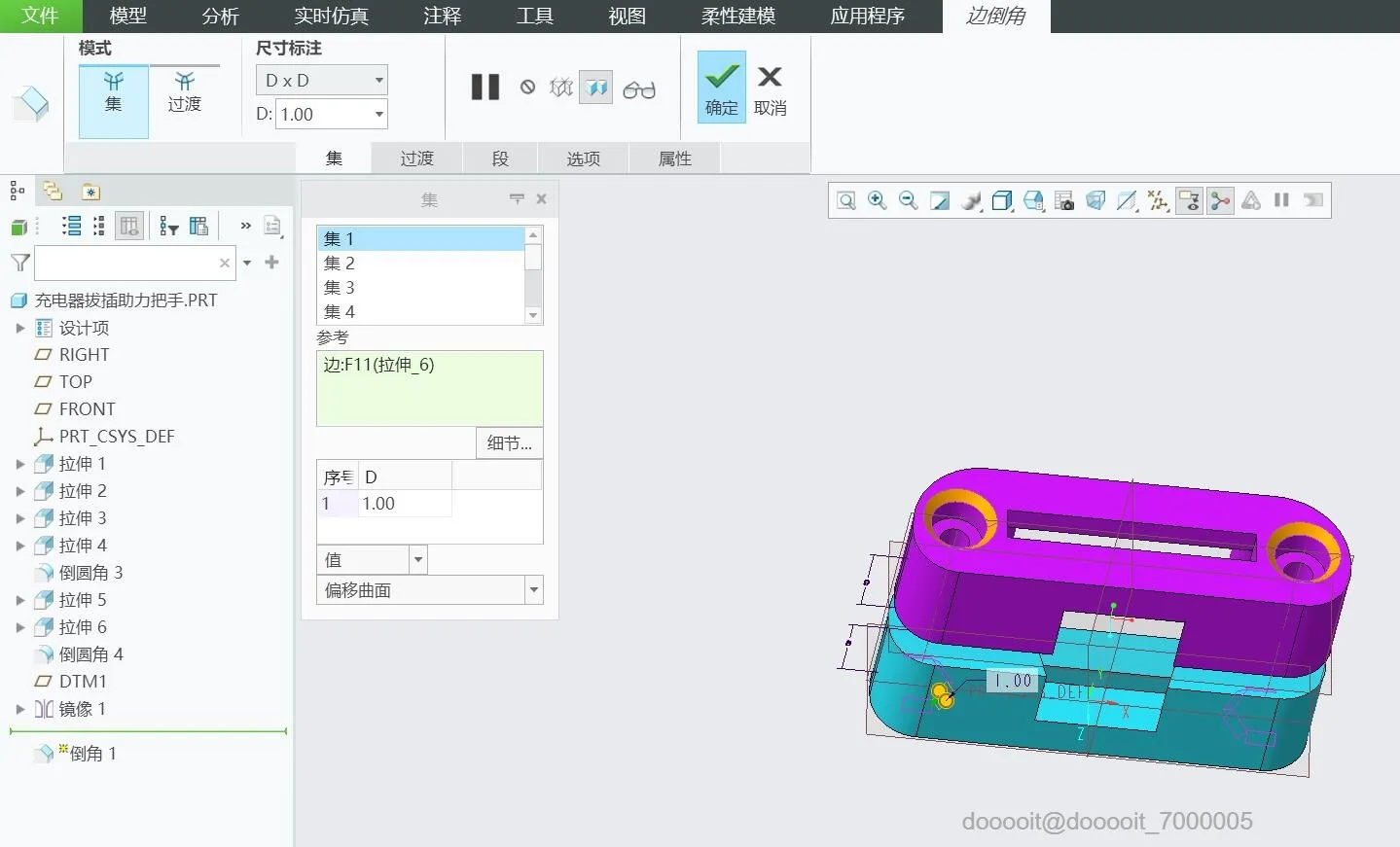
Task: Click the expand all tree icon
Action: click(x=71, y=227)
